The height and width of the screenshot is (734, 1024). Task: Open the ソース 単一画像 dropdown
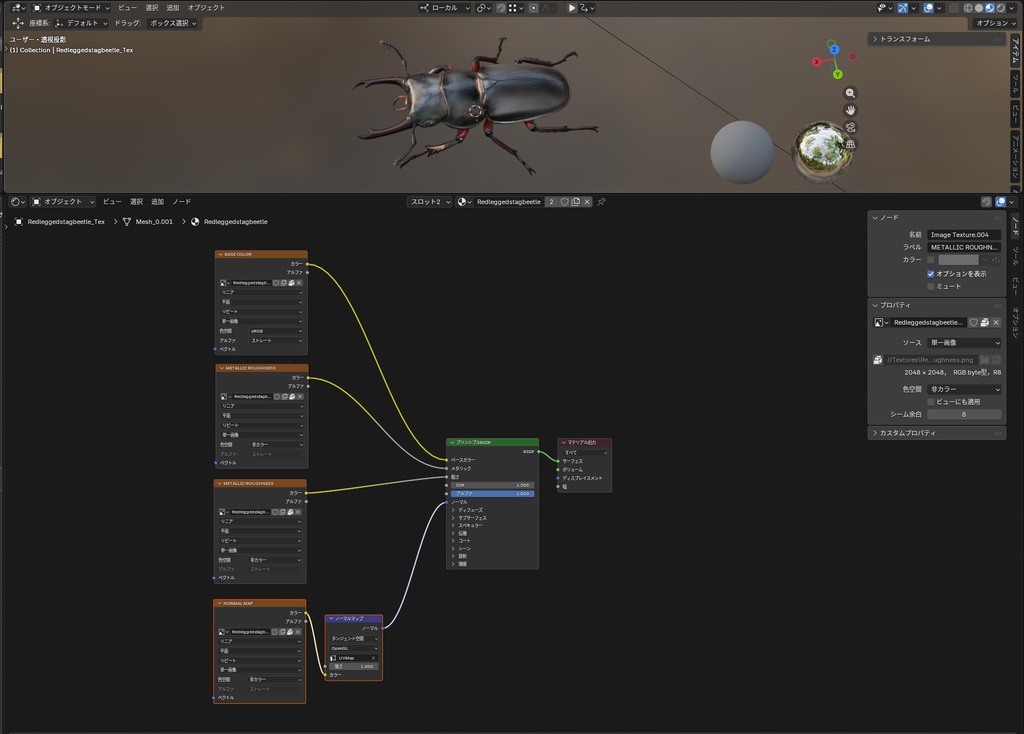coord(964,343)
